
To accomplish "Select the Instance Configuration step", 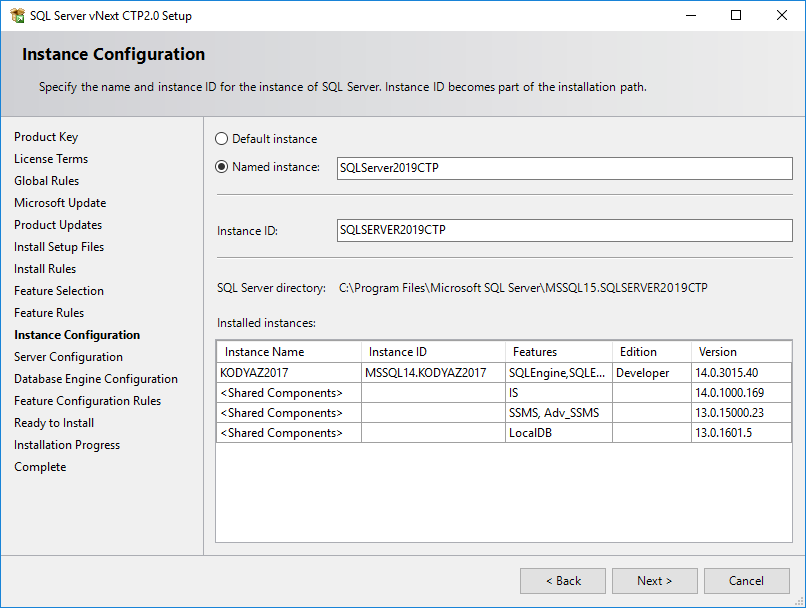I will pos(77,335).
